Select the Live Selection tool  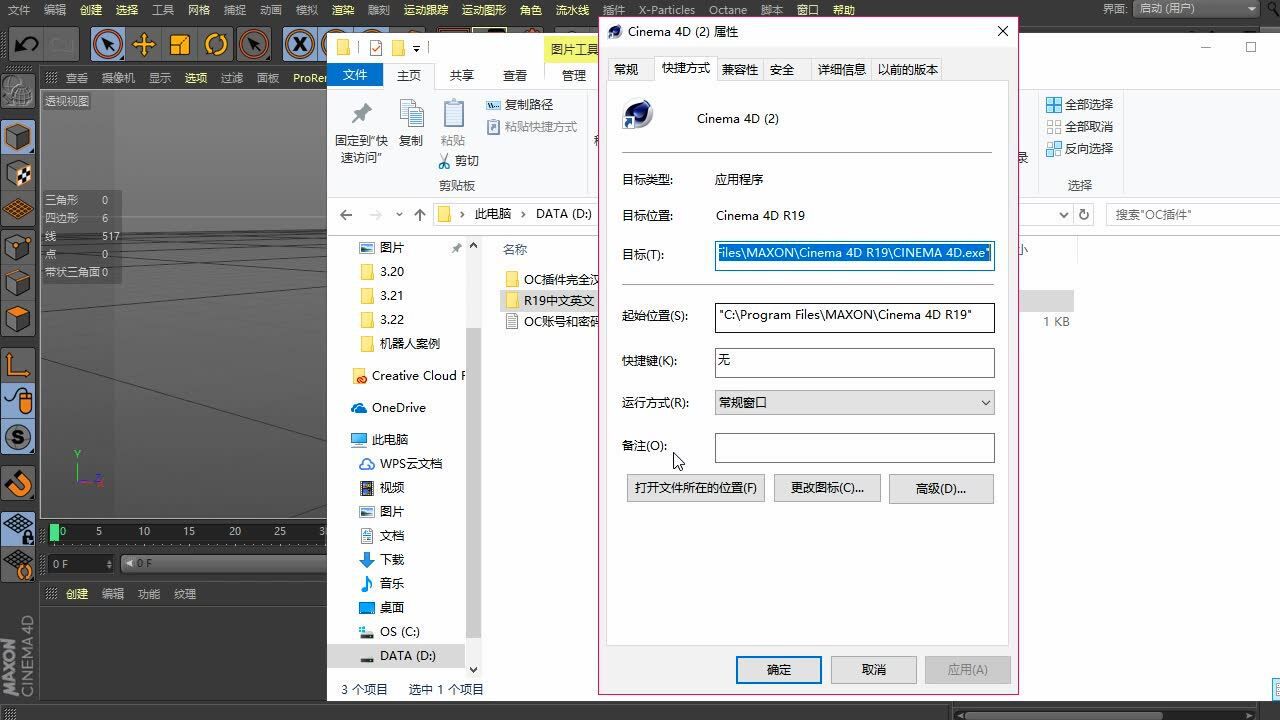point(107,44)
